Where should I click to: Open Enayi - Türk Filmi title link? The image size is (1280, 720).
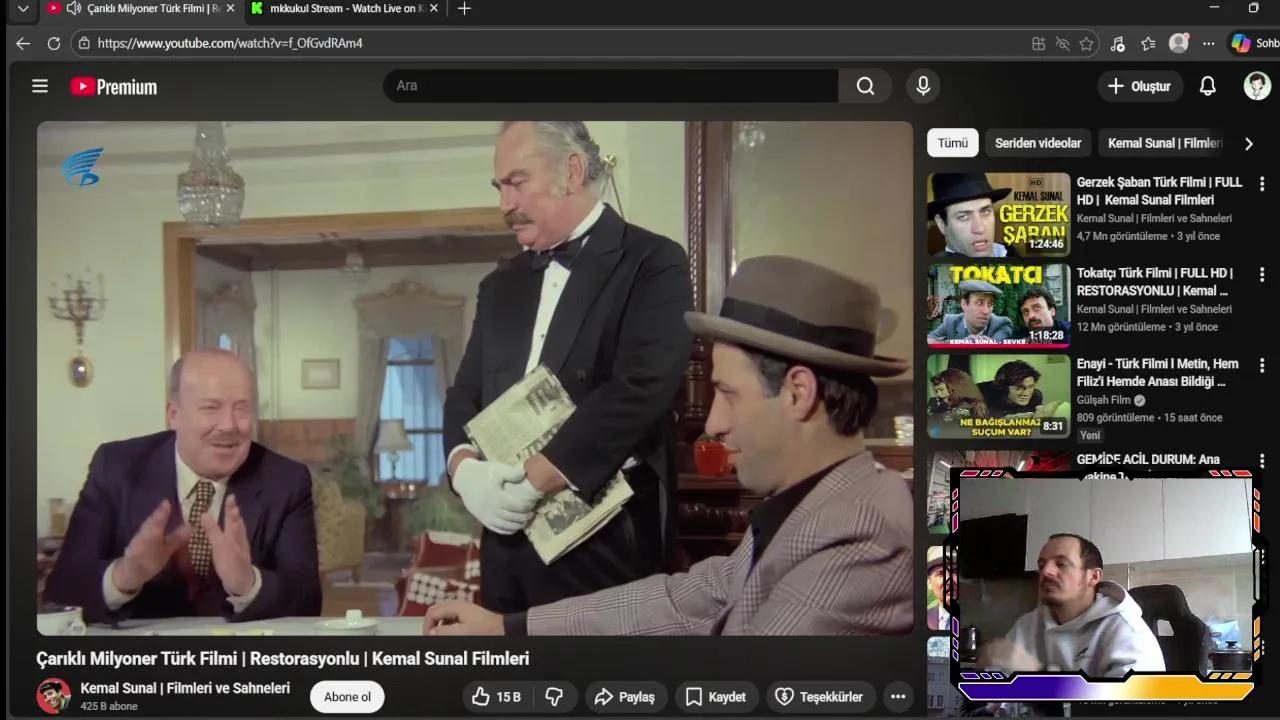(1158, 372)
